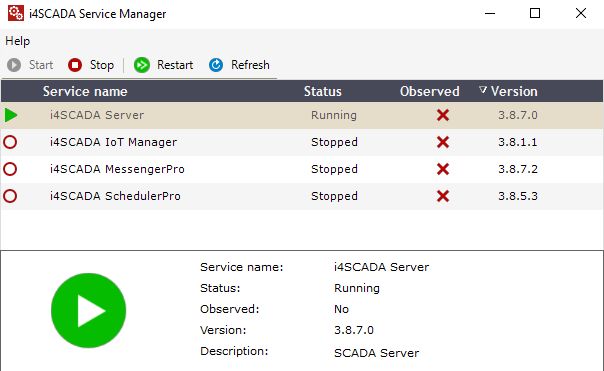Sort by Service name column header
This screenshot has width=604, height=371.
point(85,91)
